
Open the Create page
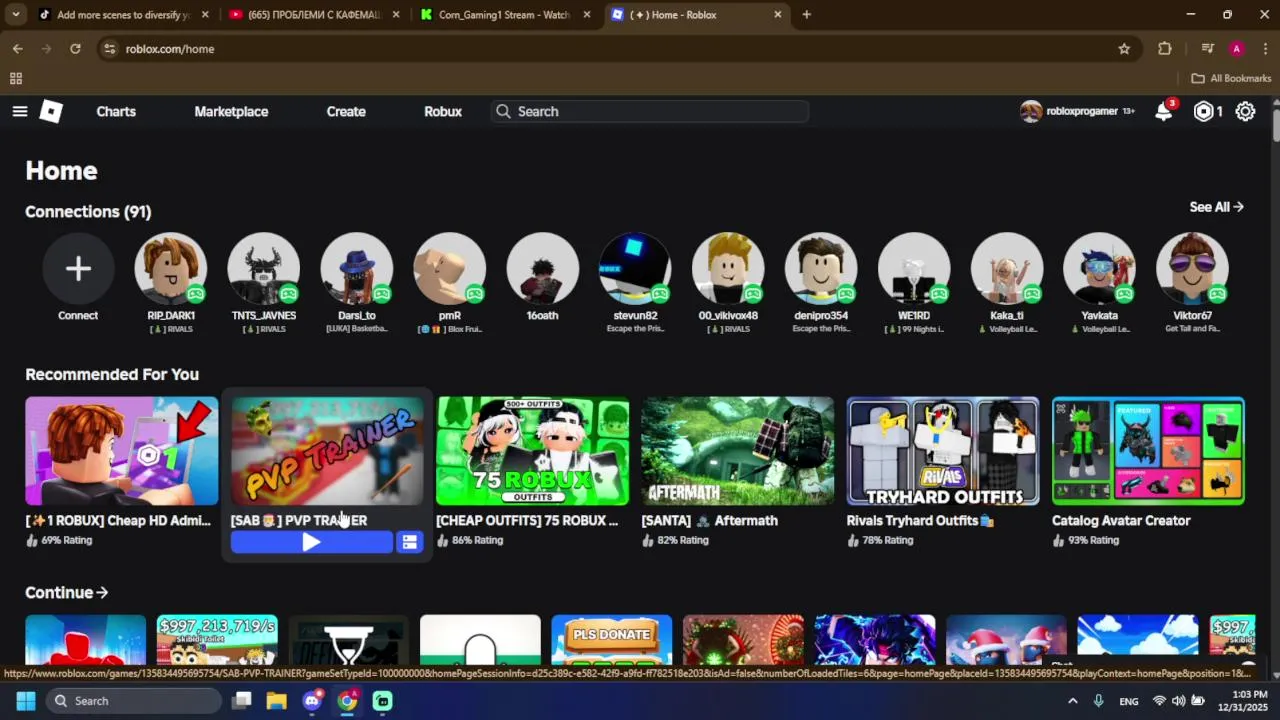click(x=346, y=111)
